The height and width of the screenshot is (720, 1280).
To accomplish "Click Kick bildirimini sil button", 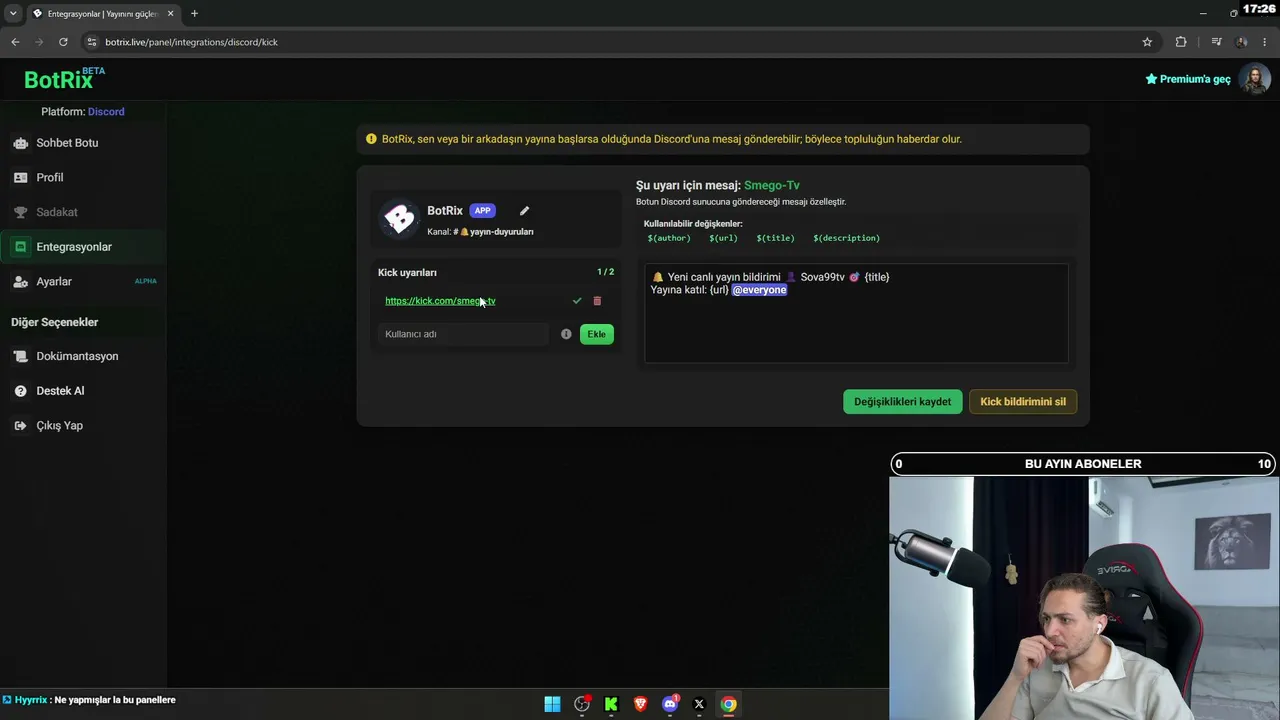I will click(1023, 402).
